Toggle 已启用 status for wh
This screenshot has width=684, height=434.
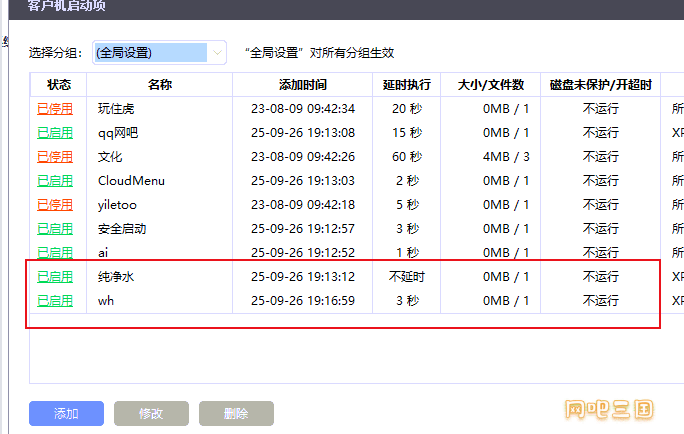[55, 300]
